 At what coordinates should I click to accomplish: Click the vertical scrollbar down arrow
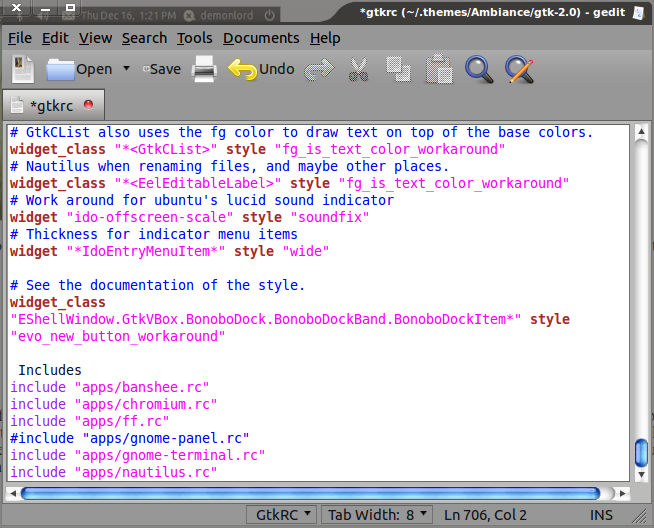(641, 474)
